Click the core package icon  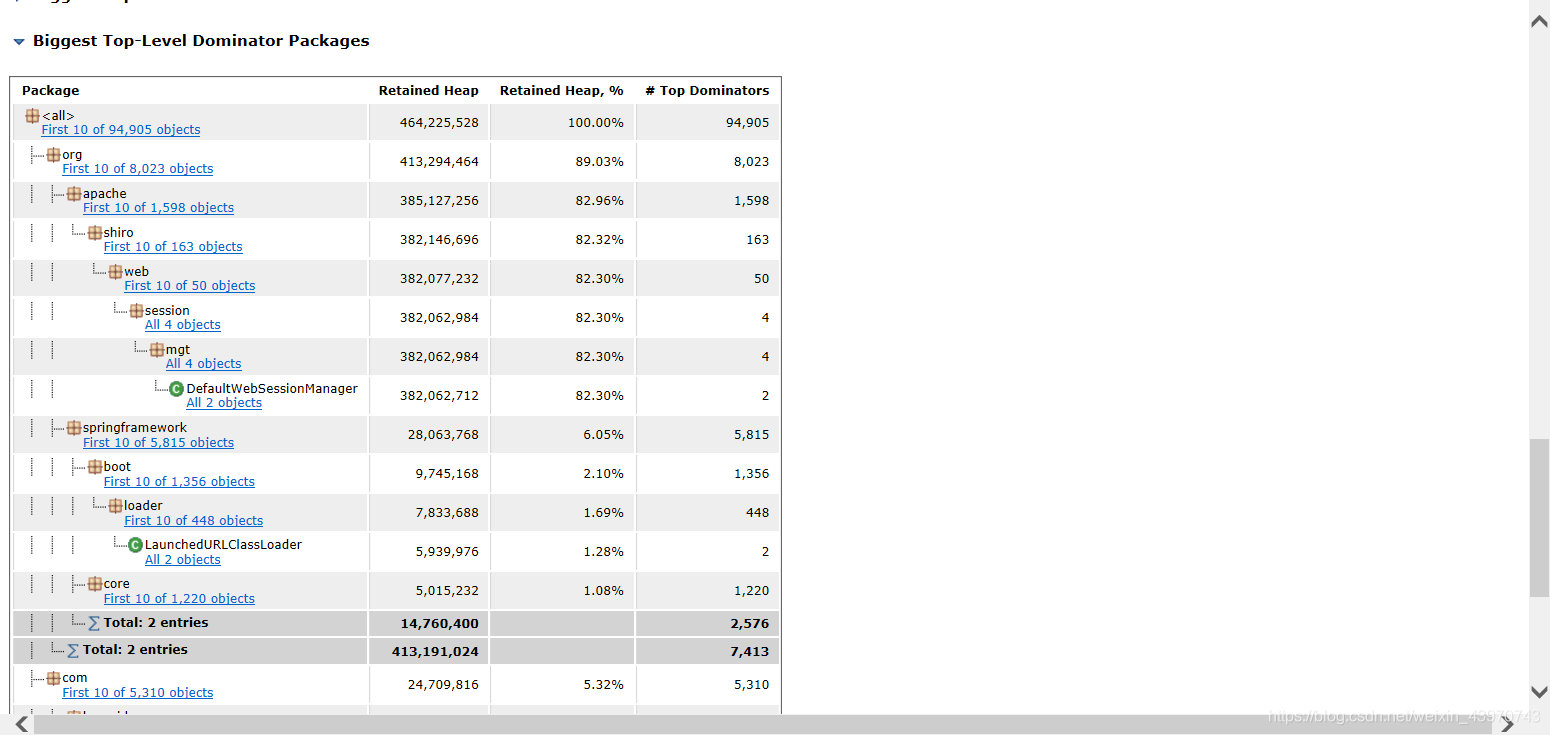[95, 584]
